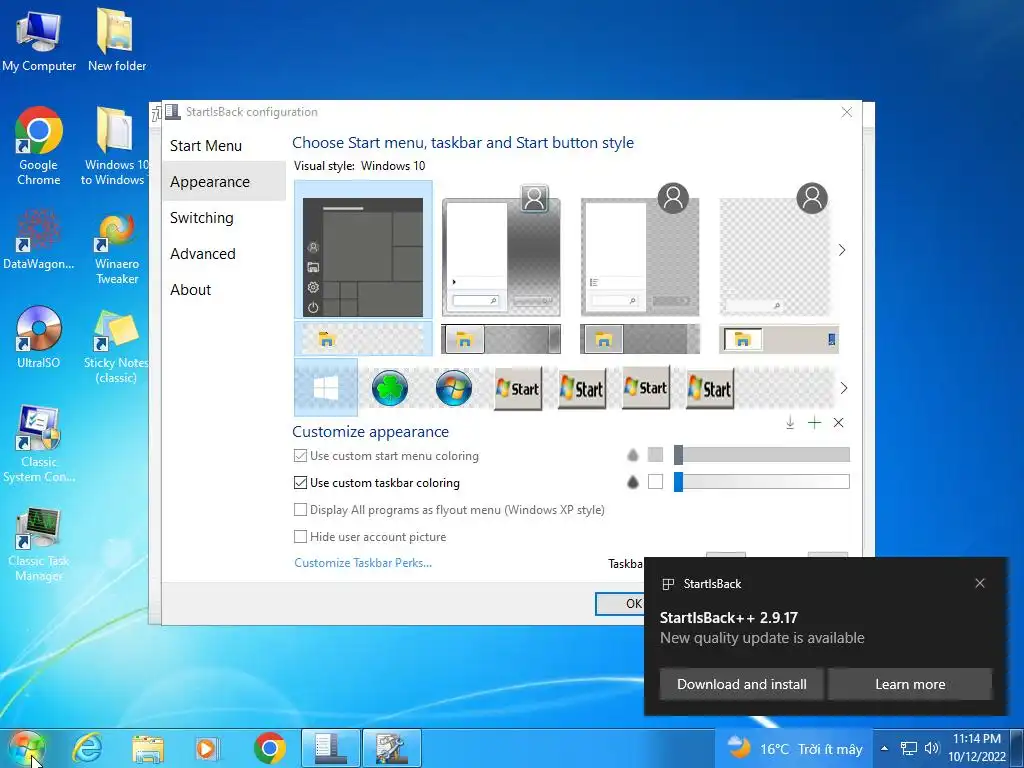This screenshot has width=1024, height=768.
Task: Select the second taskbar style preview
Action: (501, 339)
